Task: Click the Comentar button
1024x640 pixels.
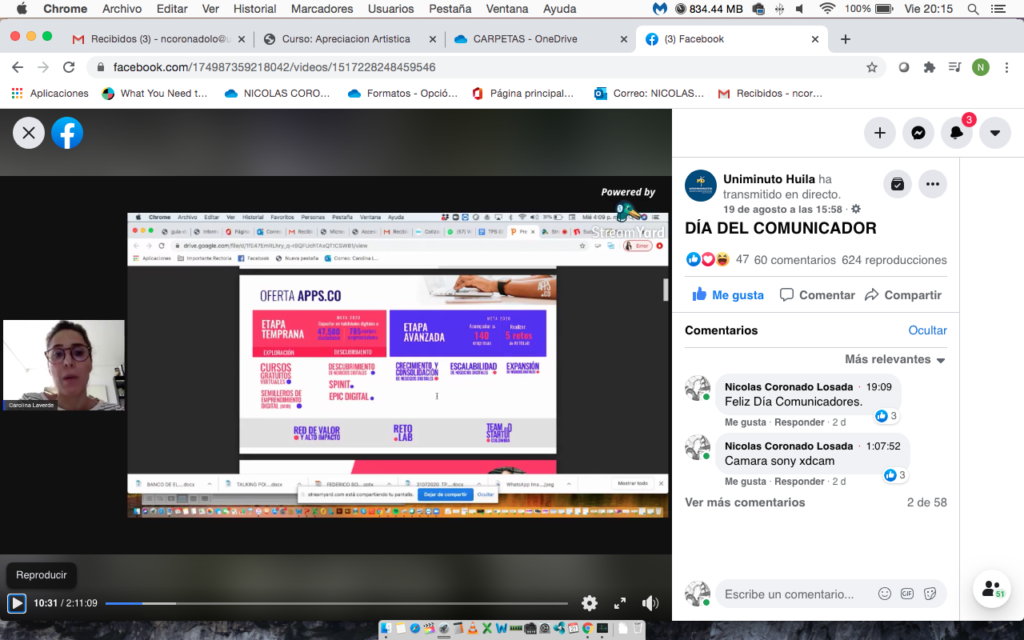Action: 817,295
